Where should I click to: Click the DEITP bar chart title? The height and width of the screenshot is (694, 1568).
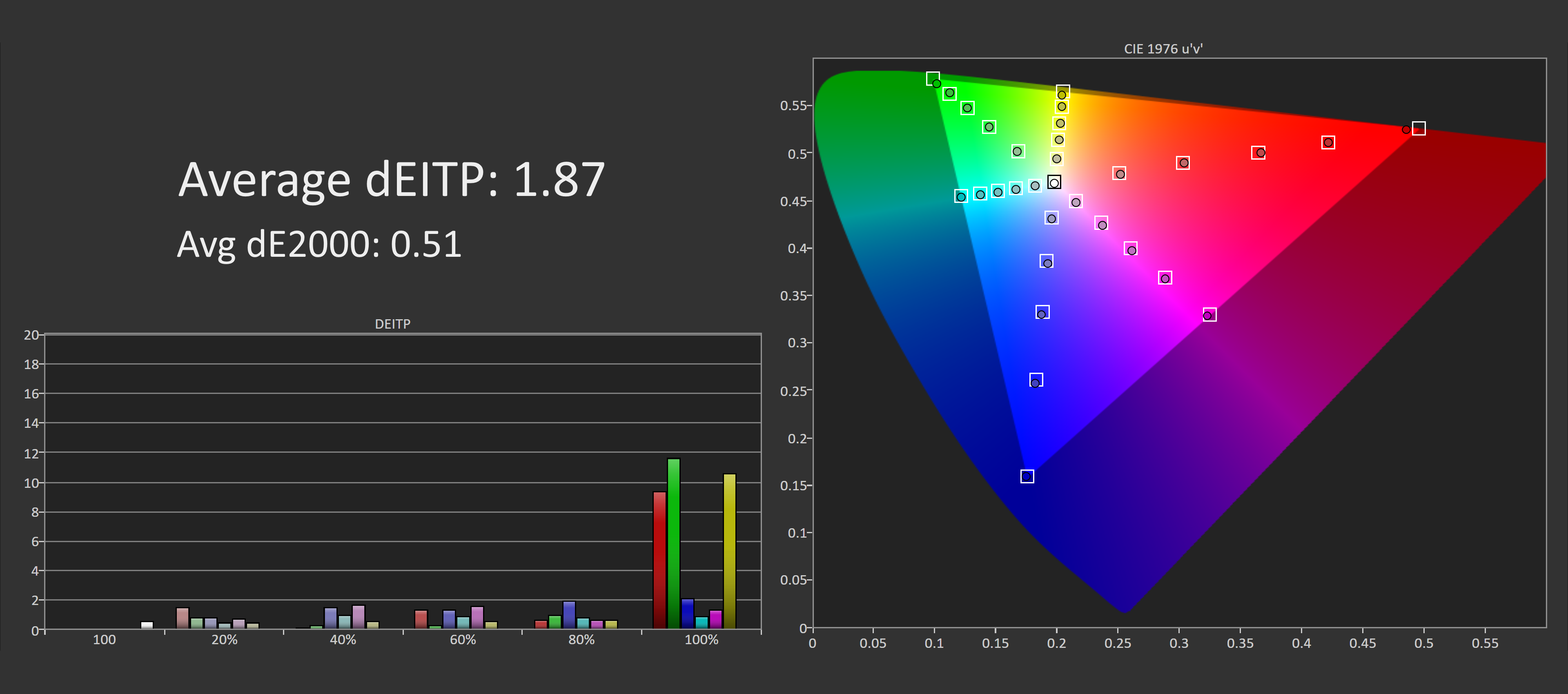click(392, 324)
